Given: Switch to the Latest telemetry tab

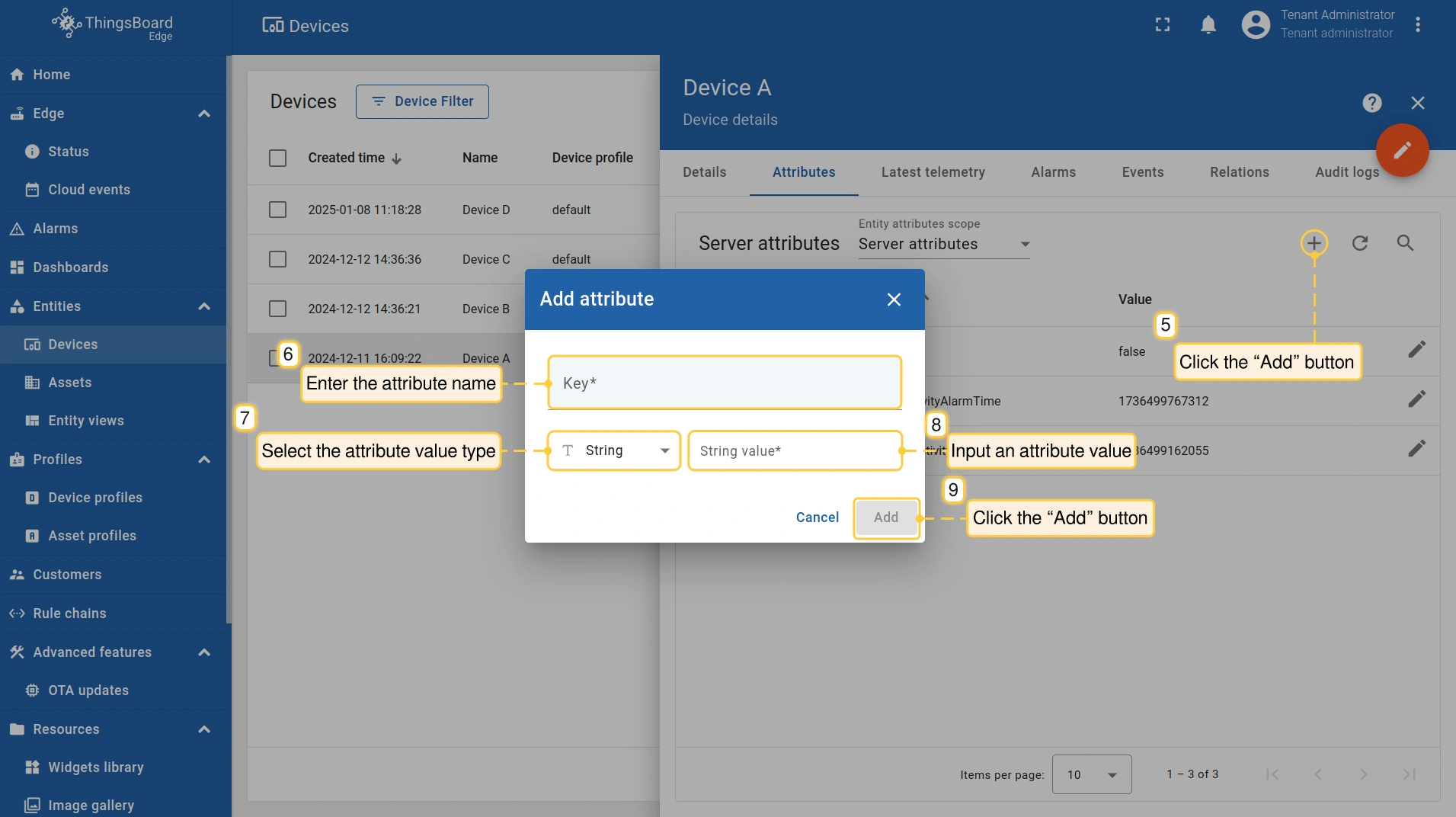Looking at the screenshot, I should [933, 172].
